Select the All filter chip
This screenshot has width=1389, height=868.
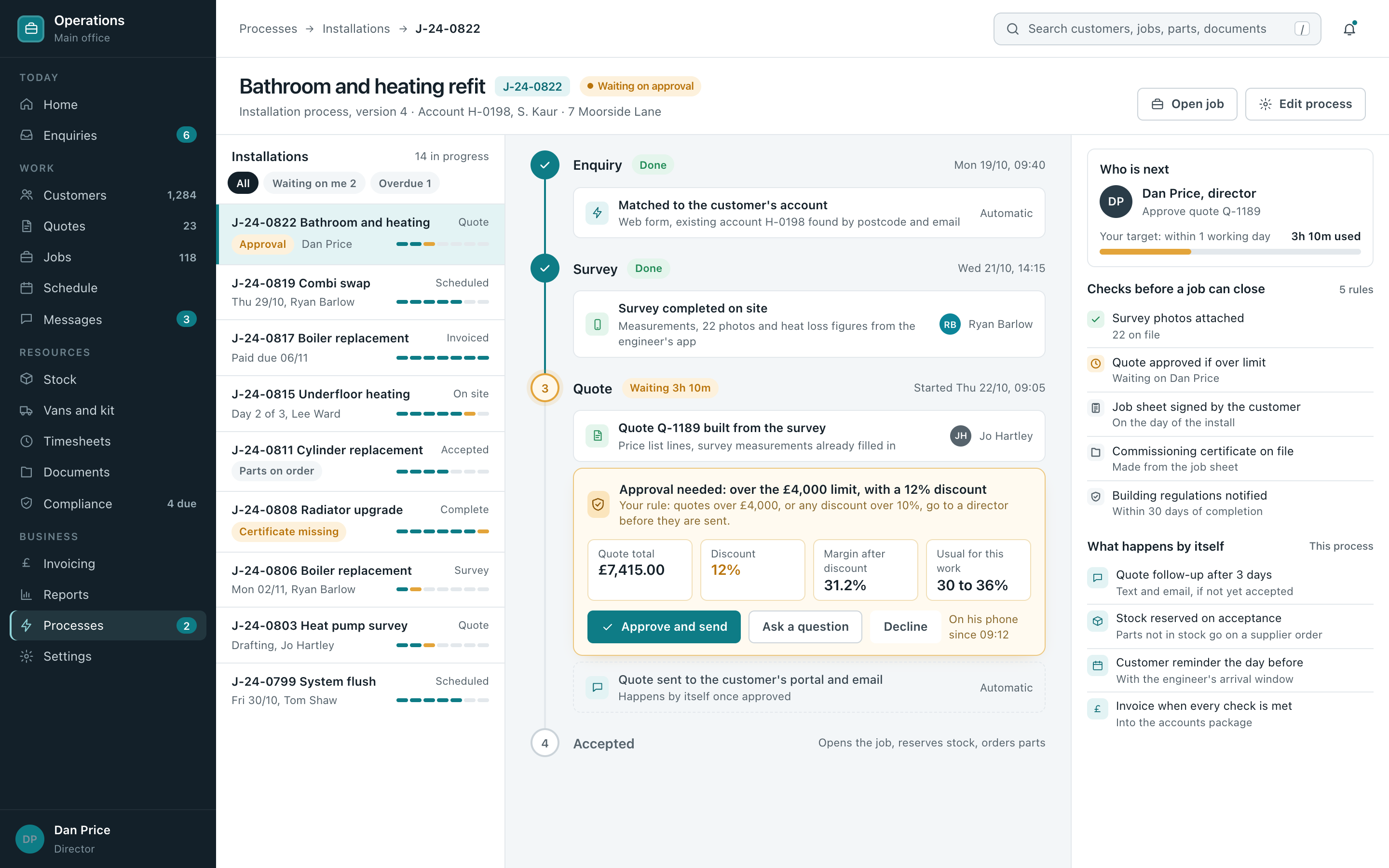point(243,183)
